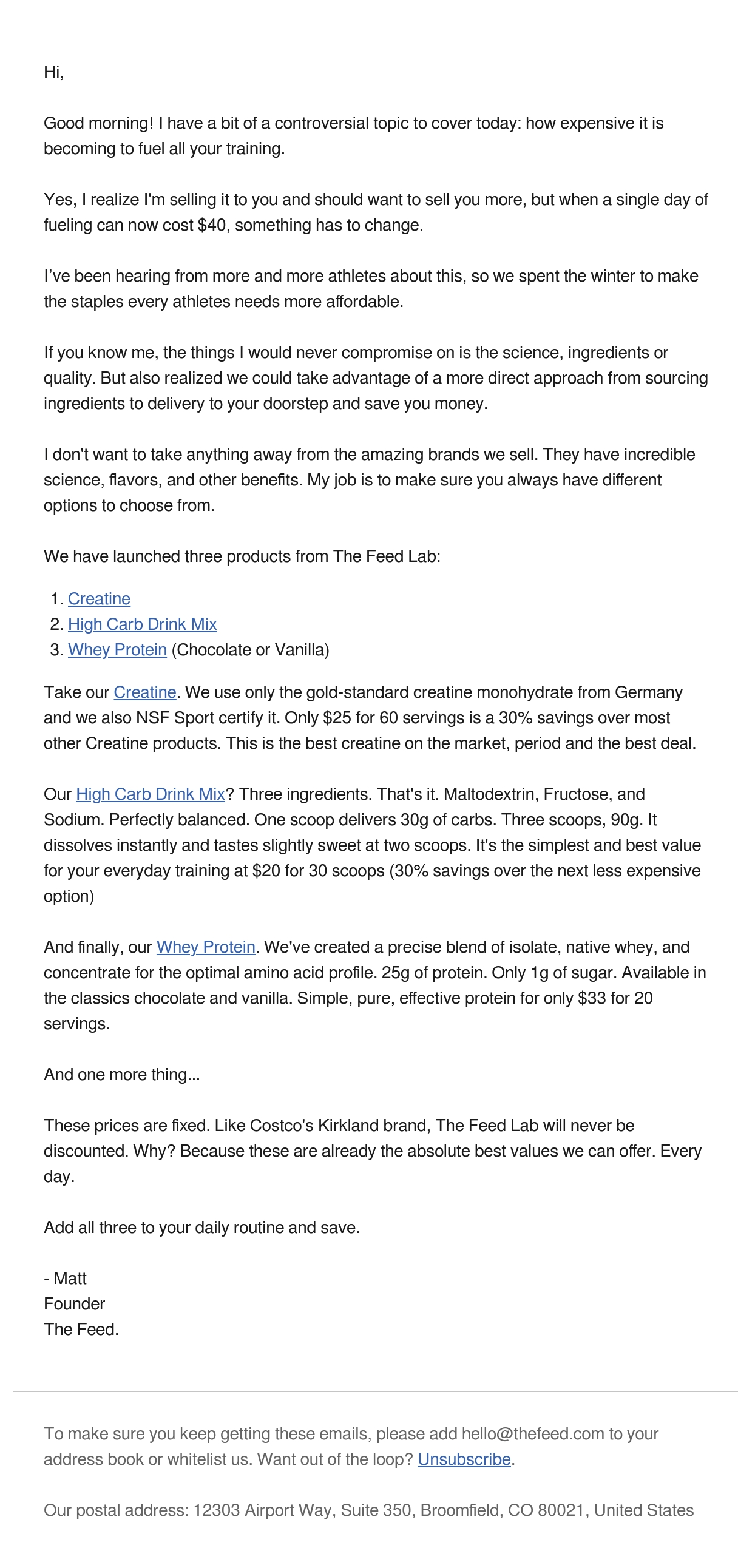
Task: Click the horizontal divider above the footer
Action: pyautogui.click(x=375, y=1391)
